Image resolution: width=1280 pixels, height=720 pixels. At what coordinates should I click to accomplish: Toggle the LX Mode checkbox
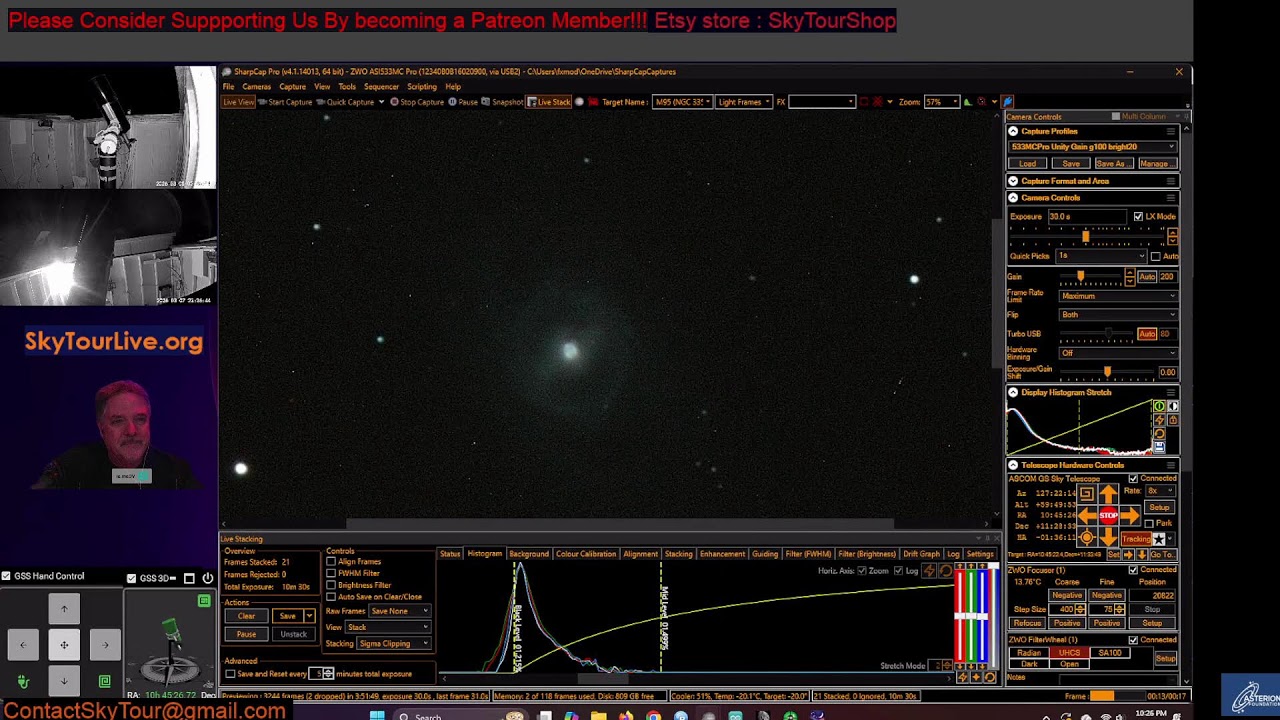[x=1138, y=216]
